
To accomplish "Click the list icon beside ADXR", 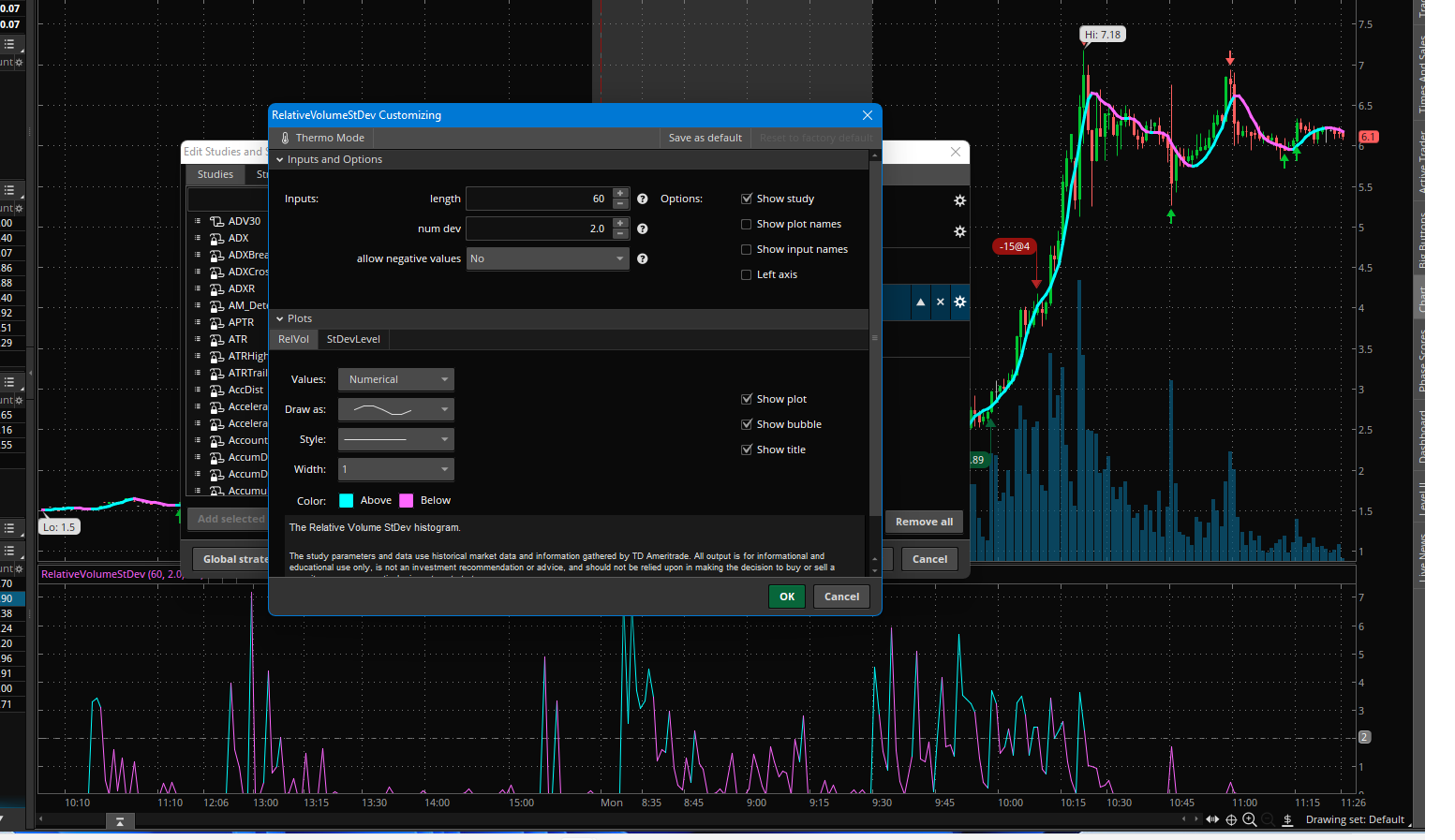I will coord(198,288).
